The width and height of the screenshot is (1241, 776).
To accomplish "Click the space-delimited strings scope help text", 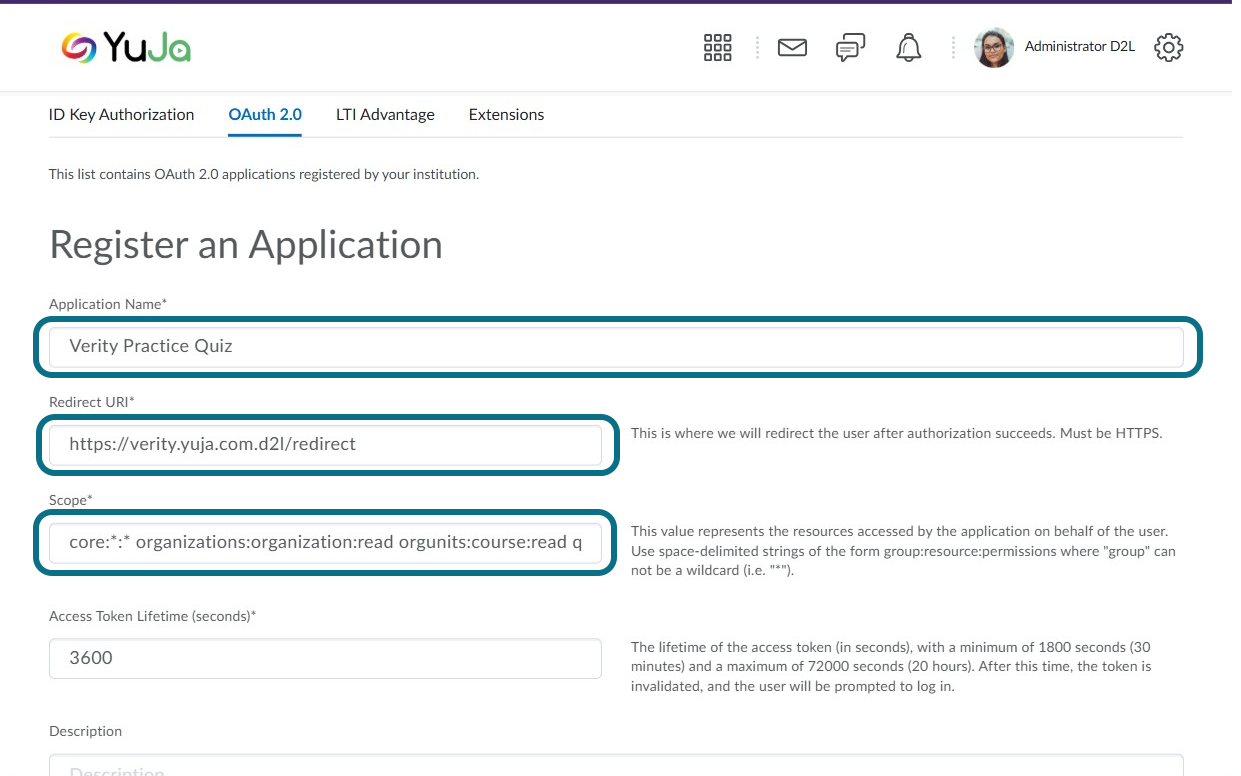I will tap(903, 551).
